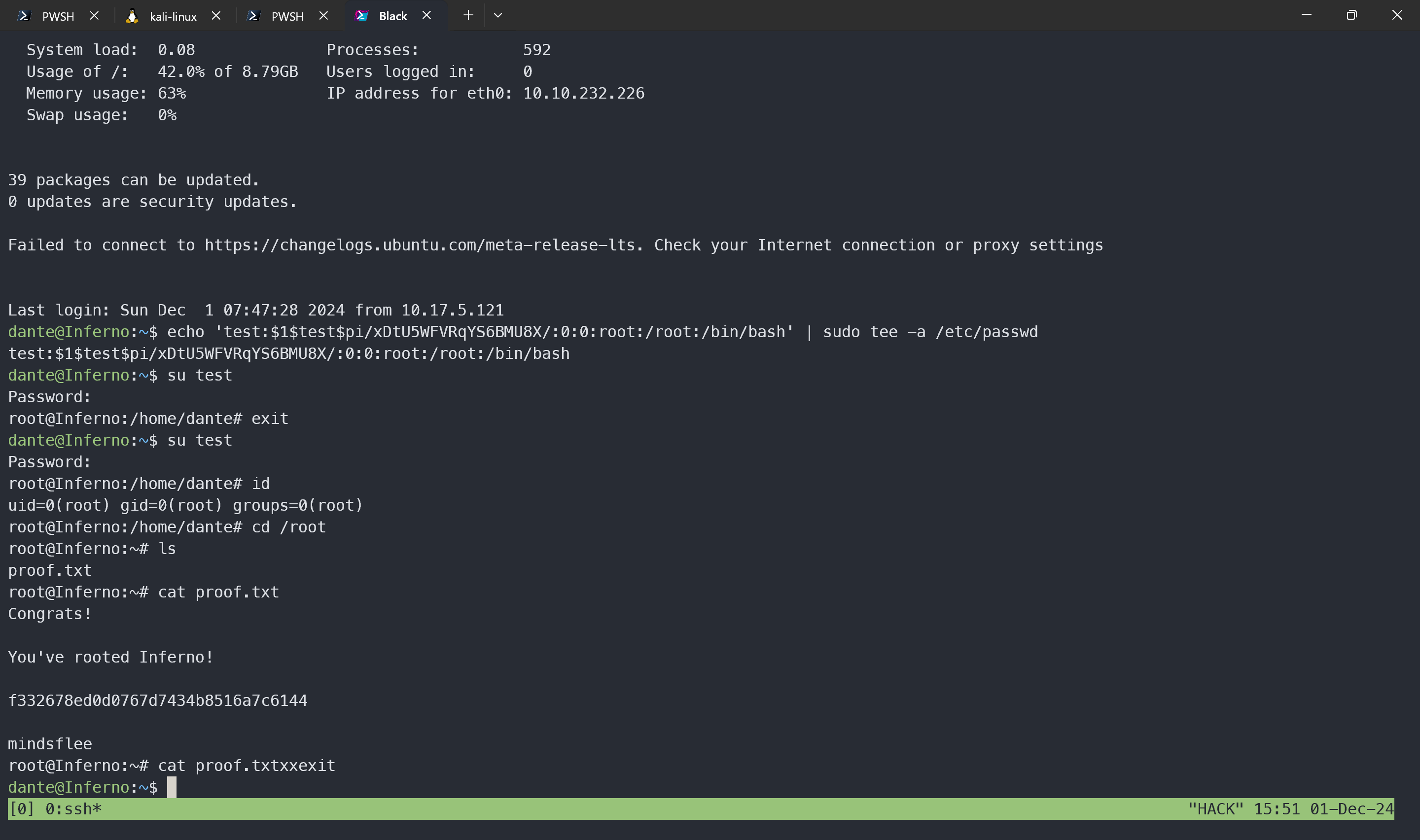This screenshot has width=1420, height=840.
Task: Click the tmux clock 15:51
Action: click(1277, 809)
